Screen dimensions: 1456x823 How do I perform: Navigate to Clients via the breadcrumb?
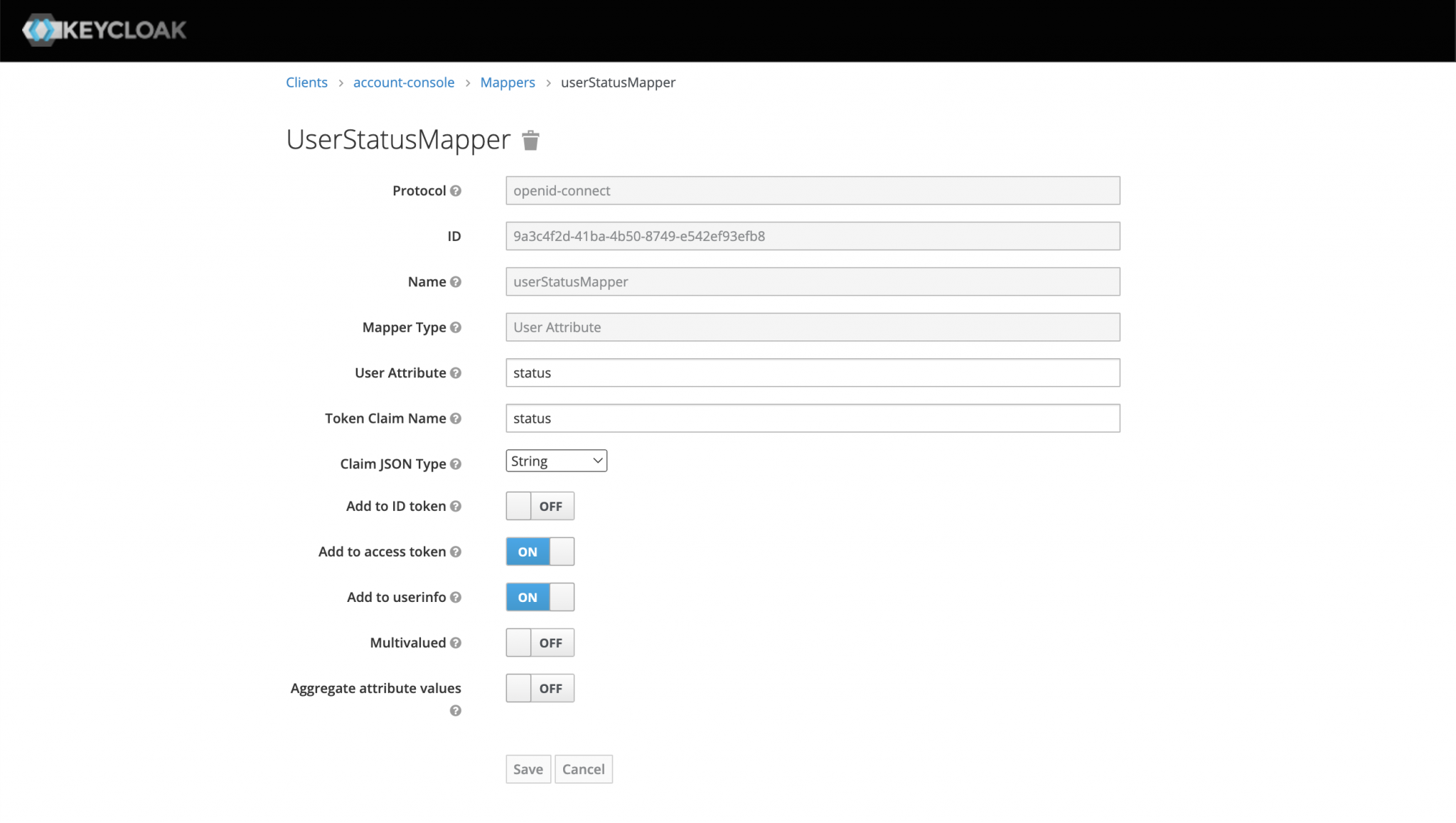click(306, 82)
